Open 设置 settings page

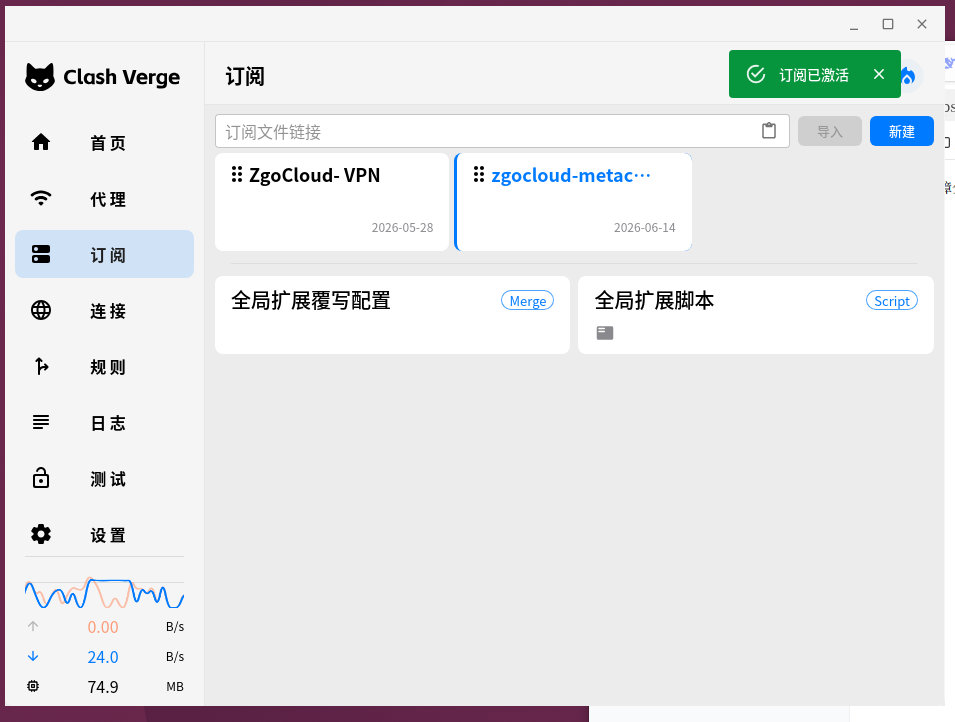[x=104, y=534]
